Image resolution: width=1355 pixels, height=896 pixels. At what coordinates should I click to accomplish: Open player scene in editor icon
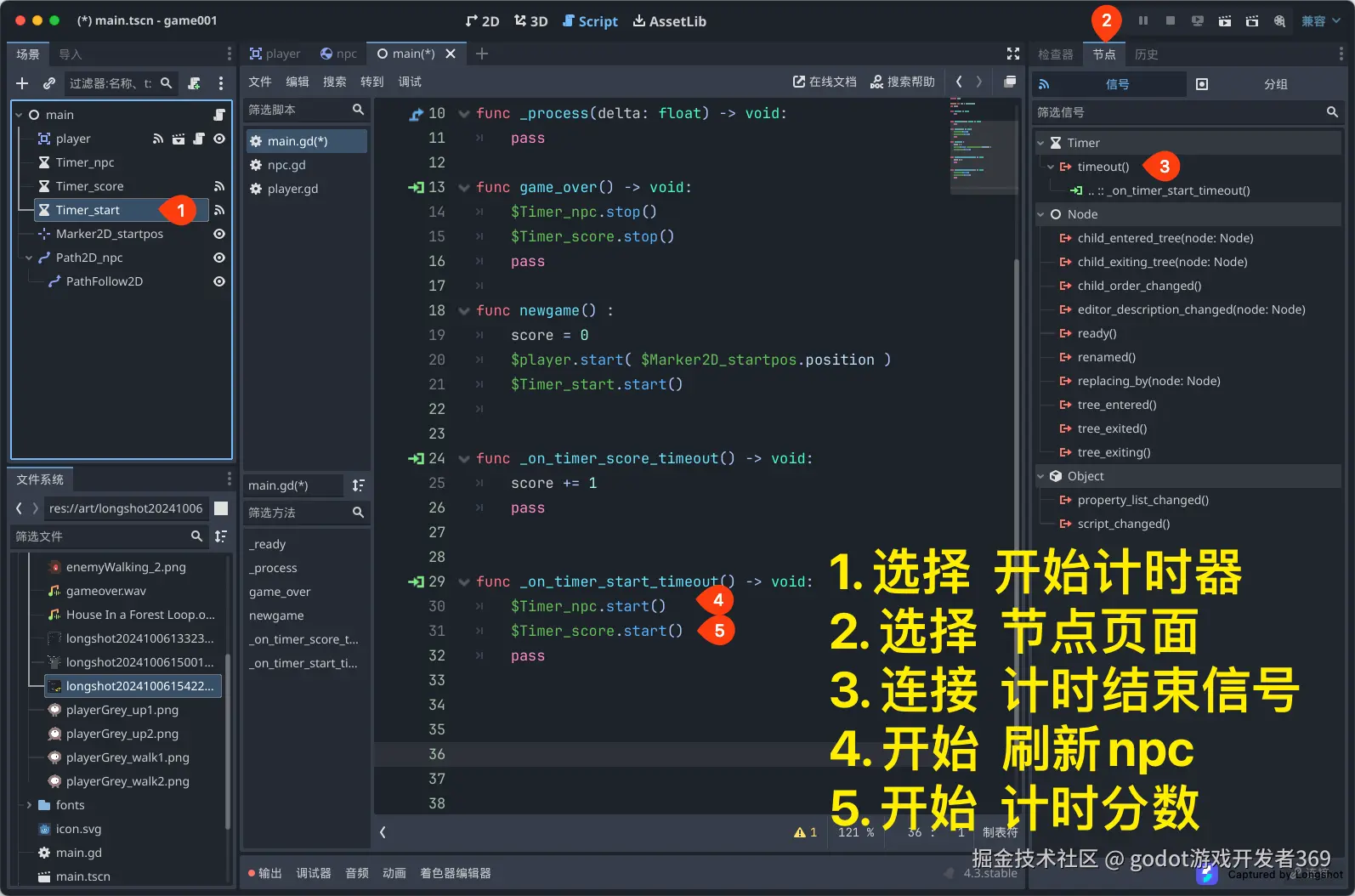coord(178,139)
